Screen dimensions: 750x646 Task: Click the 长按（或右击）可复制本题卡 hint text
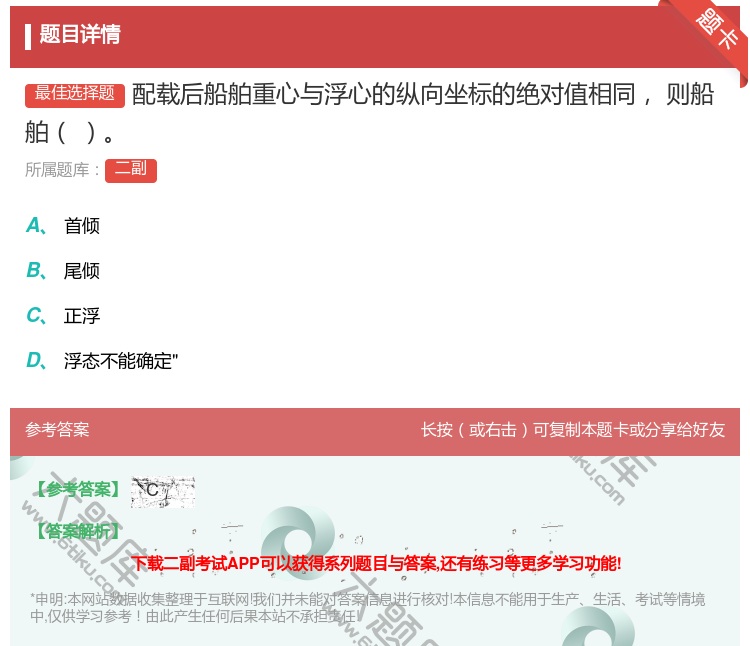coord(573,429)
